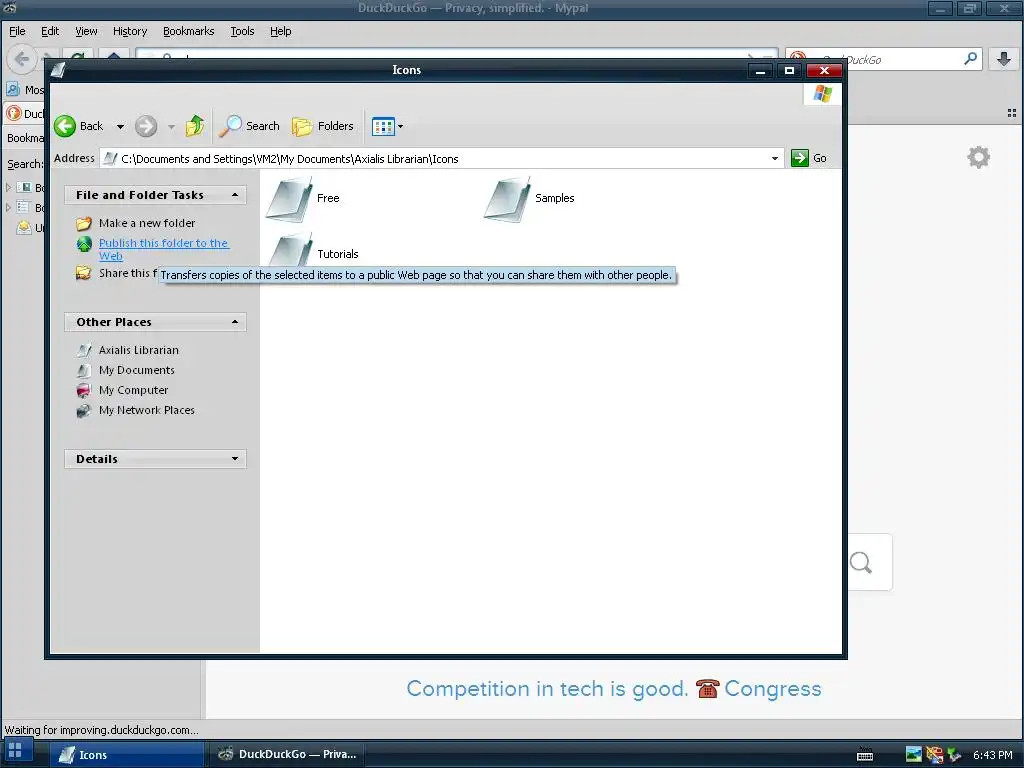The image size is (1024, 768).
Task: Click the Publish to Web globe icon
Action: tap(84, 244)
